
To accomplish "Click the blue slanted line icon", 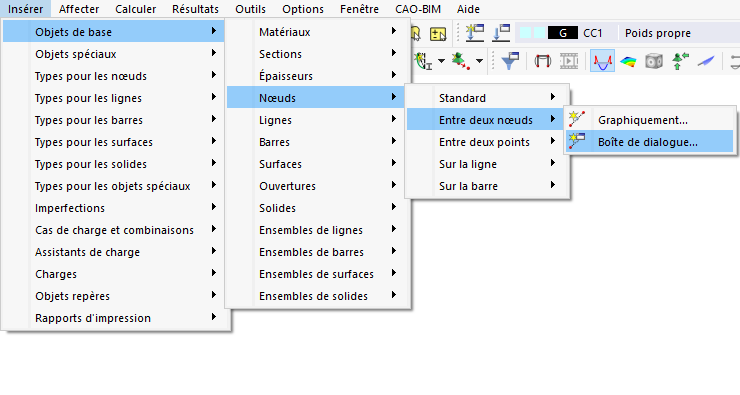I will [x=706, y=61].
